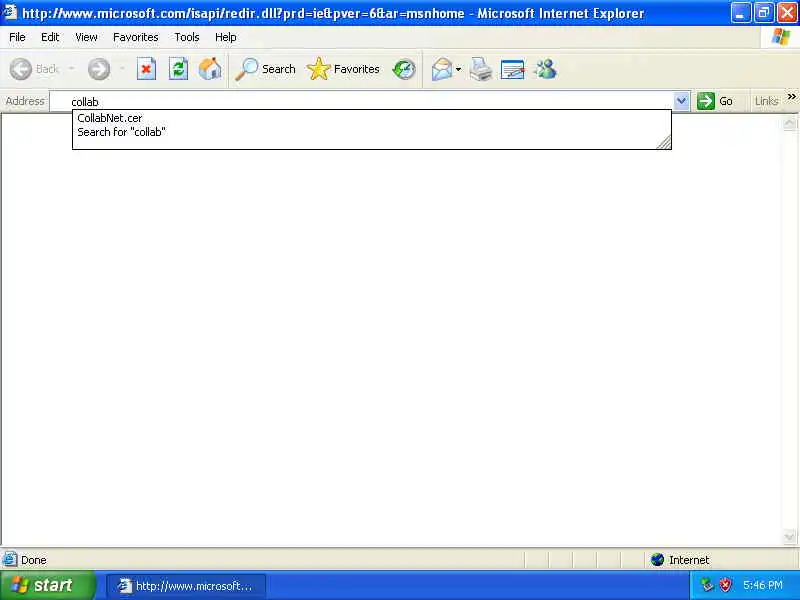This screenshot has width=800, height=600.
Task: Open the Help menu
Action: [x=226, y=37]
